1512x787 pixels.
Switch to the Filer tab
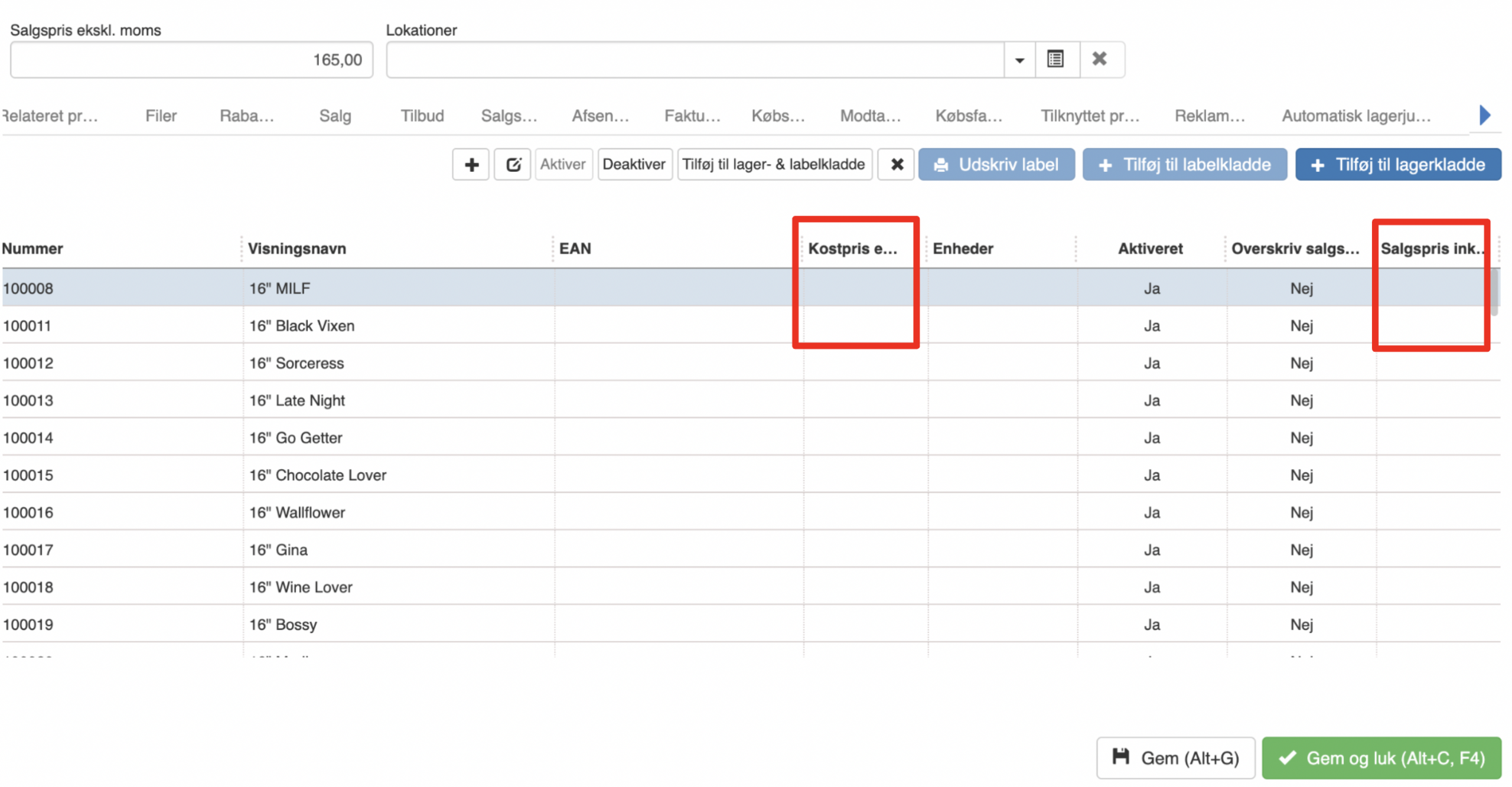click(161, 116)
